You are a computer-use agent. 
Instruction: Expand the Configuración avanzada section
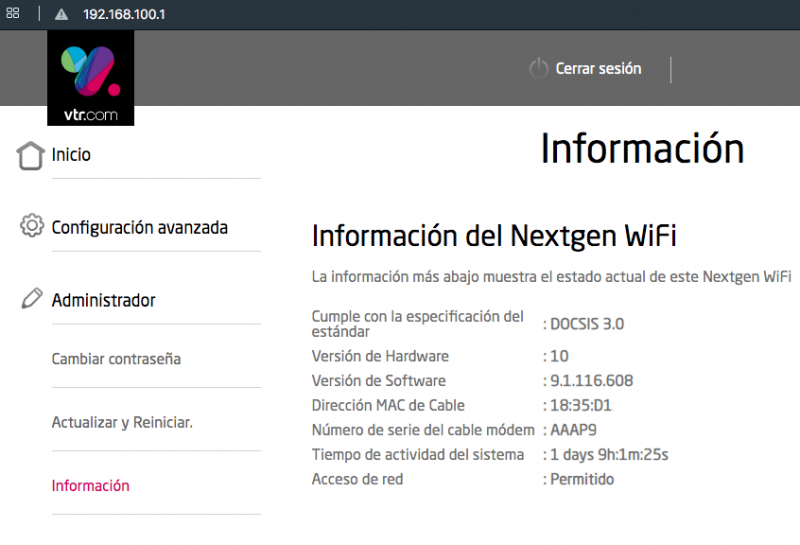point(139,228)
